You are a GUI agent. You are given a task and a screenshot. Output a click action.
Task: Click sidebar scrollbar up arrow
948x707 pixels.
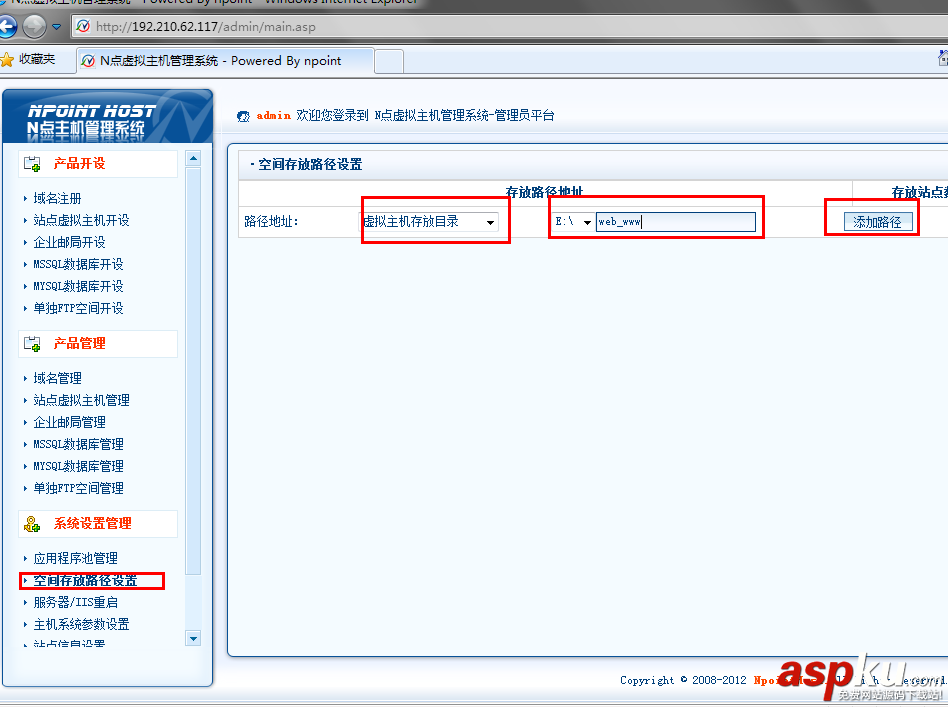click(x=193, y=159)
